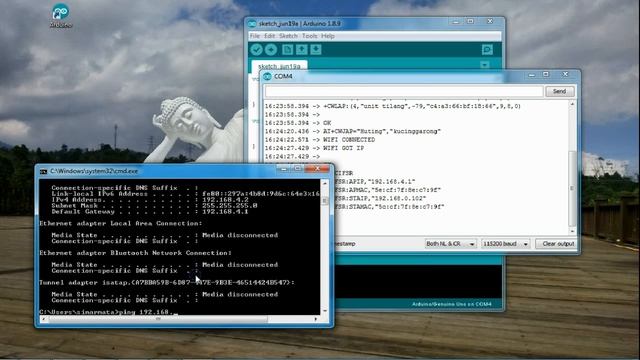The height and width of the screenshot is (360, 640).
Task: Click the APIP "192.168.4.1" output line
Action: pyautogui.click(x=375, y=182)
